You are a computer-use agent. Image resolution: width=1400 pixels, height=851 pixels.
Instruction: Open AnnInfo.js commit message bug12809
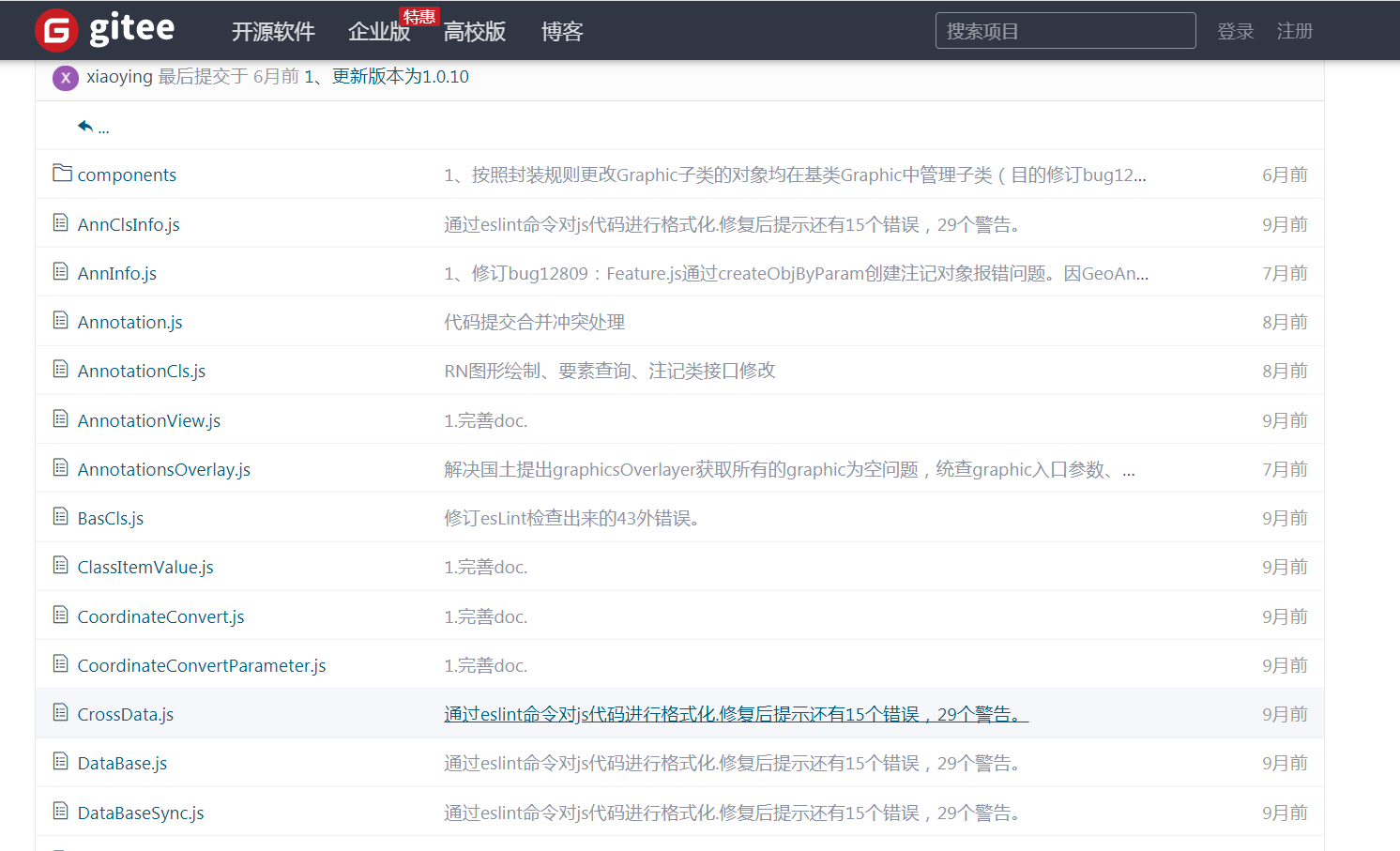point(796,274)
